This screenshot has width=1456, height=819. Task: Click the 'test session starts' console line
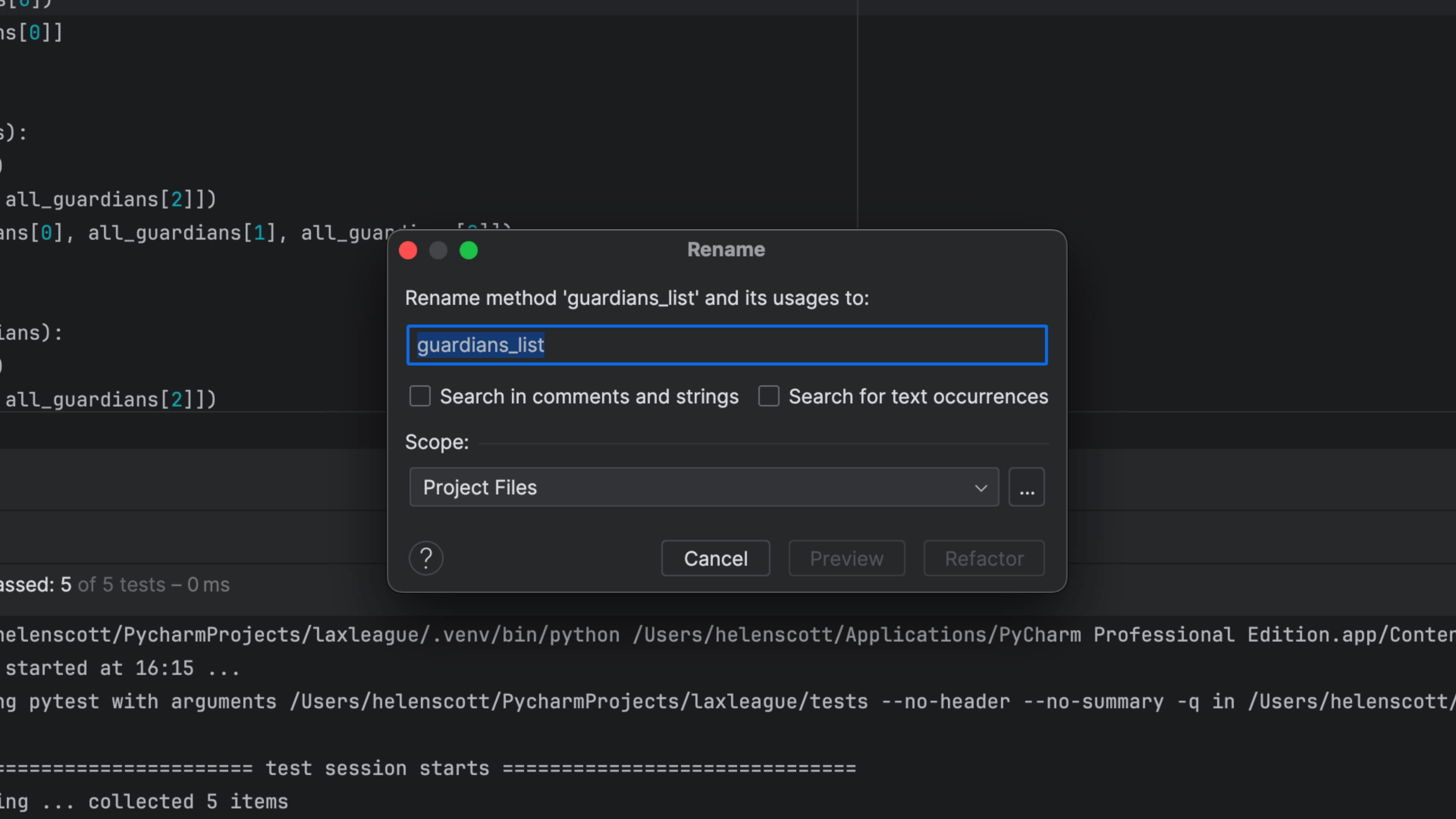coord(378,768)
